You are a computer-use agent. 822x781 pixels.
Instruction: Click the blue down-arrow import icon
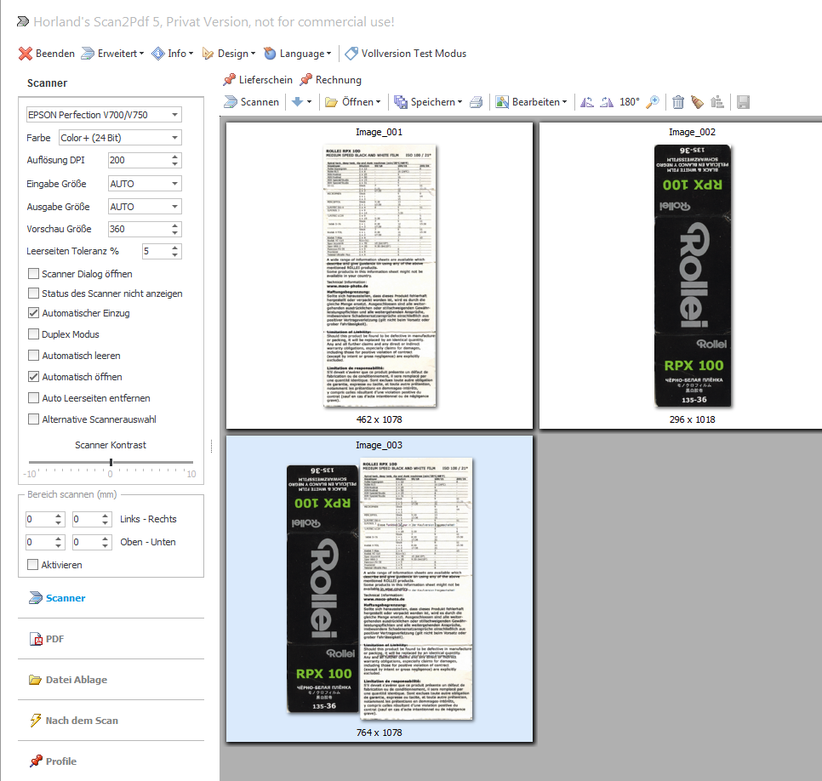[x=297, y=102]
